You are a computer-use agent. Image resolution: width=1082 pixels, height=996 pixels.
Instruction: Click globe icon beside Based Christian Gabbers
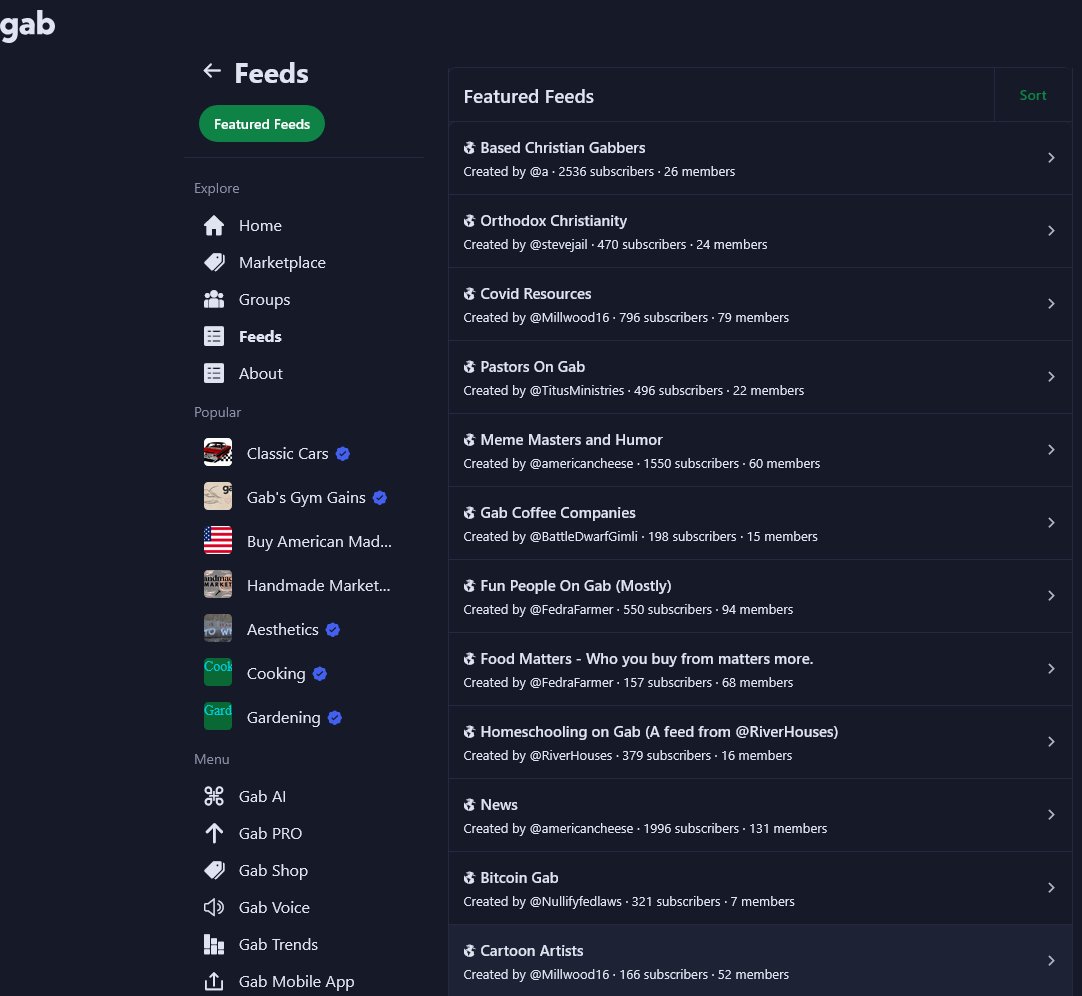(x=469, y=148)
